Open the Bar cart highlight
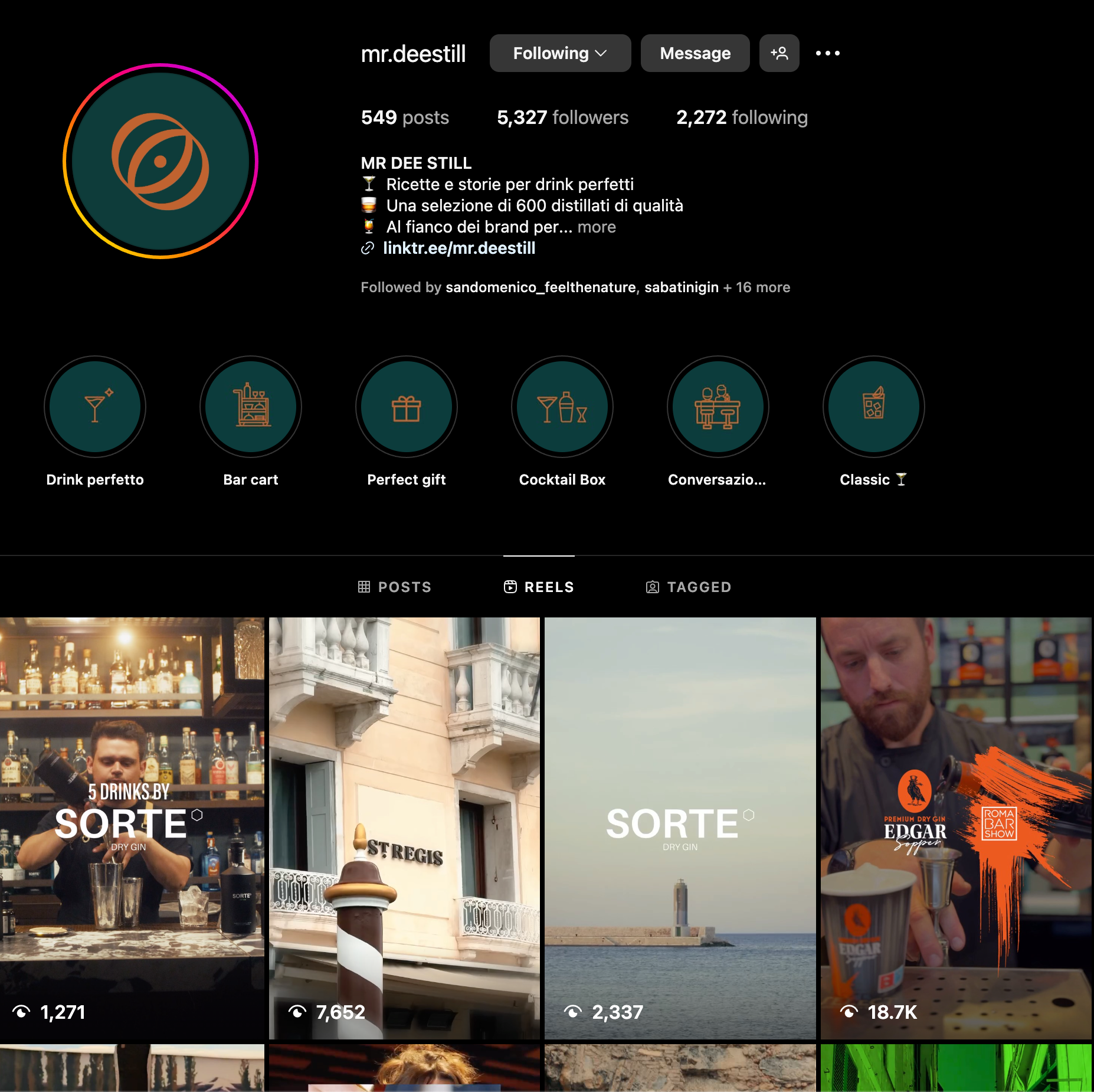This screenshot has width=1094, height=1092. point(251,407)
